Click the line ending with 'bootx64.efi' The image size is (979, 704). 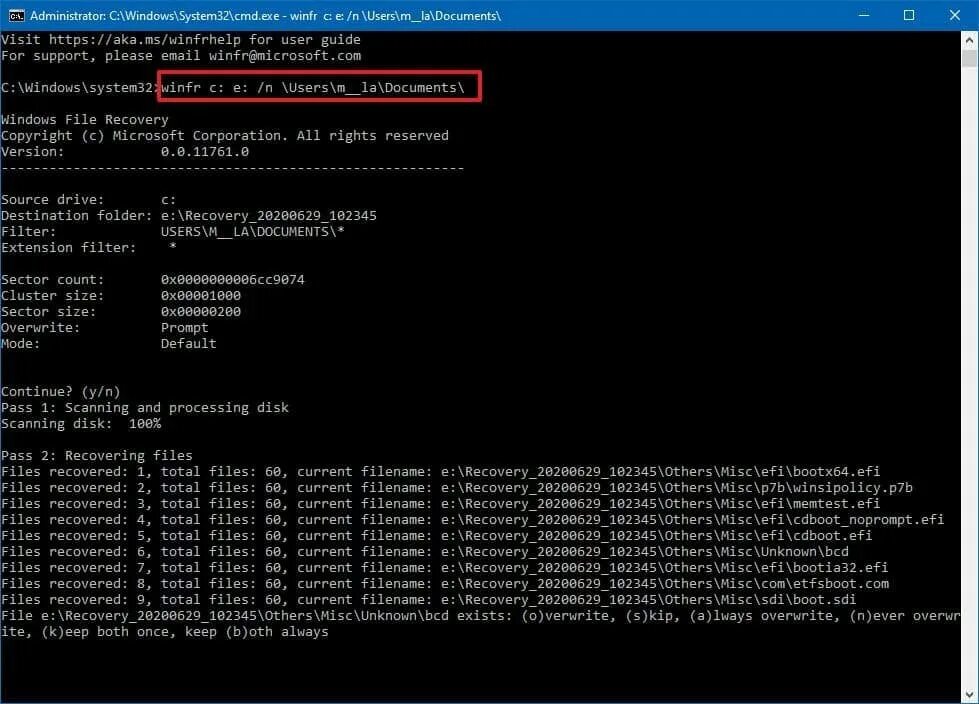click(x=440, y=472)
